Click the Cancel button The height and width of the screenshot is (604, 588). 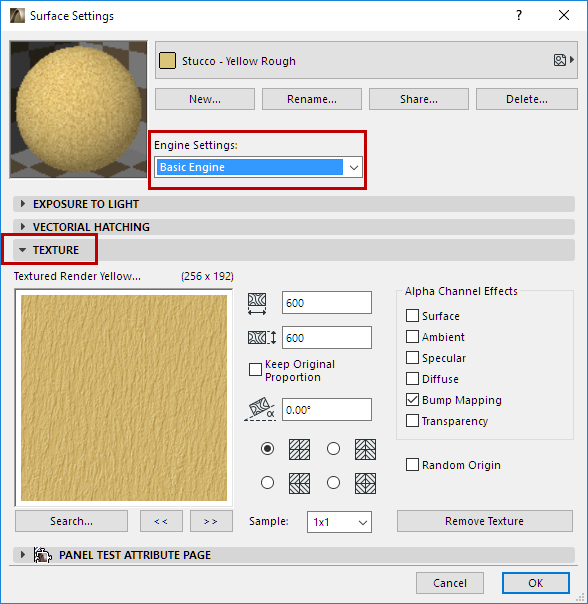[x=450, y=583]
